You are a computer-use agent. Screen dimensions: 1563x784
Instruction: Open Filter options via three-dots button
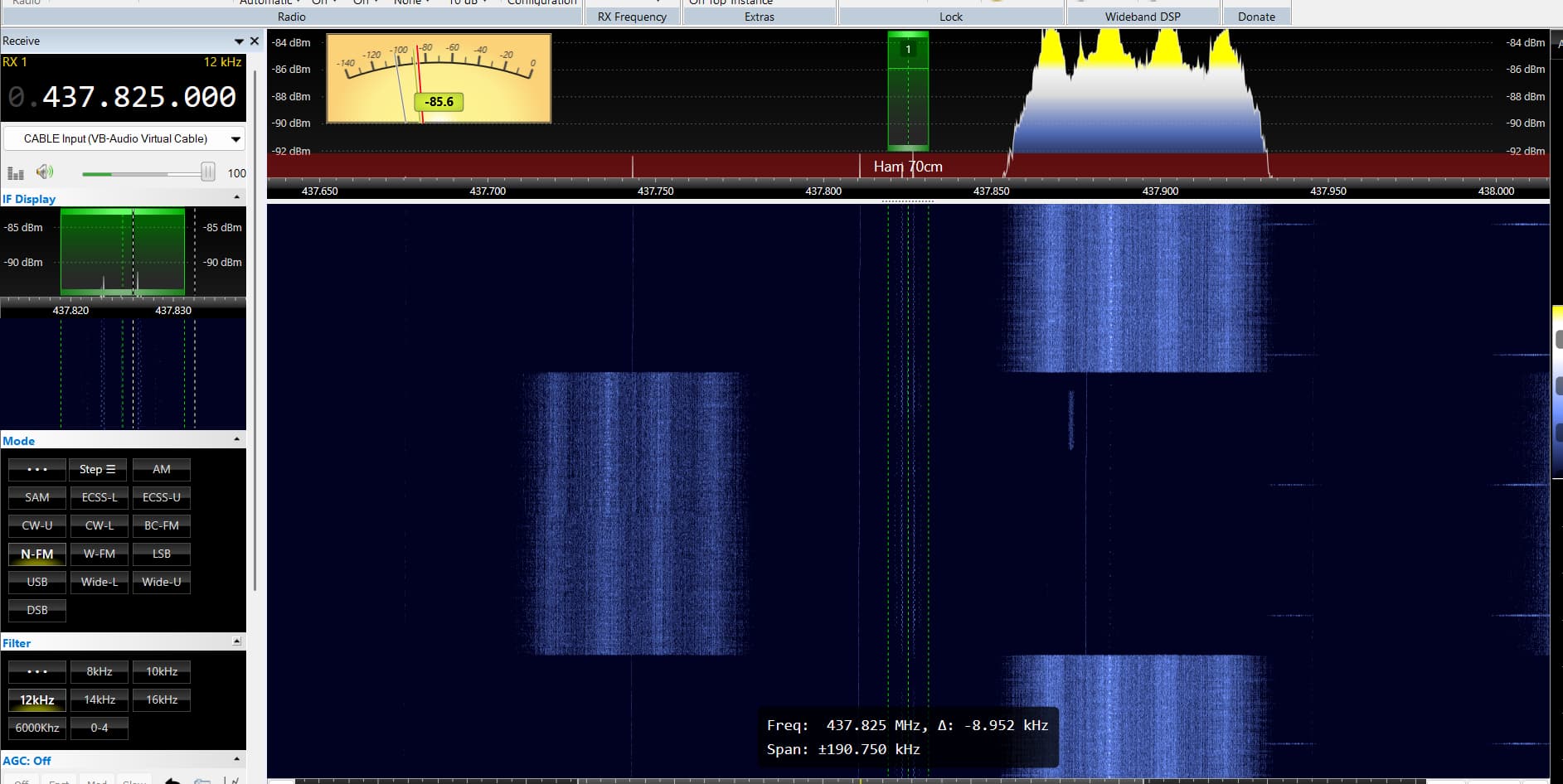point(37,671)
